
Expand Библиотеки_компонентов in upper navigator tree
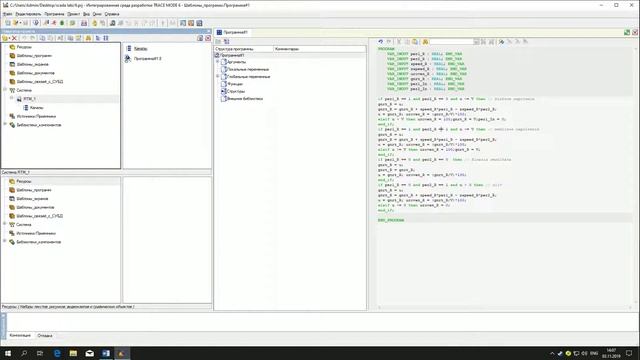pyautogui.click(x=5, y=124)
